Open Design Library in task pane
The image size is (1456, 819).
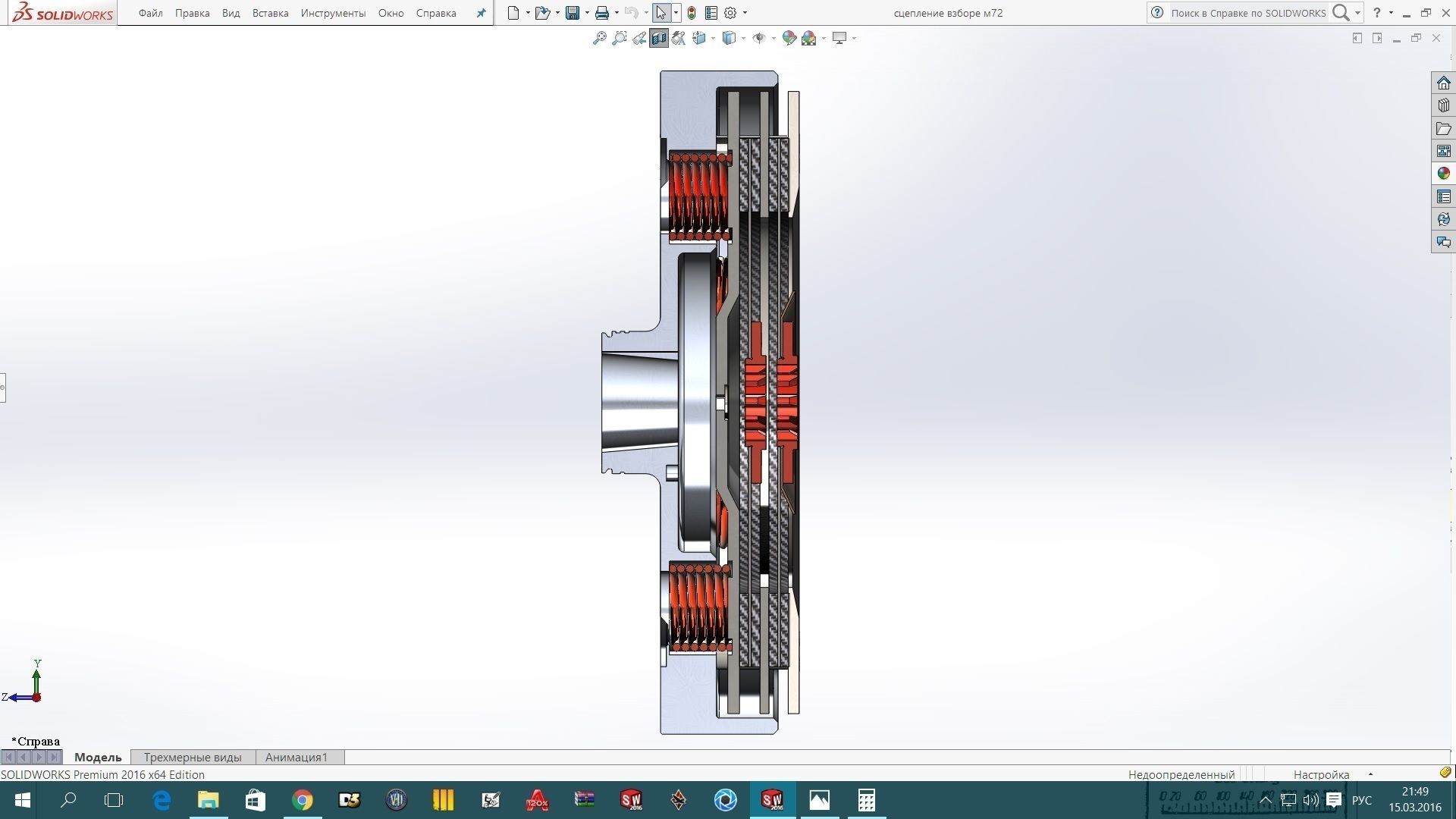pyautogui.click(x=1443, y=105)
